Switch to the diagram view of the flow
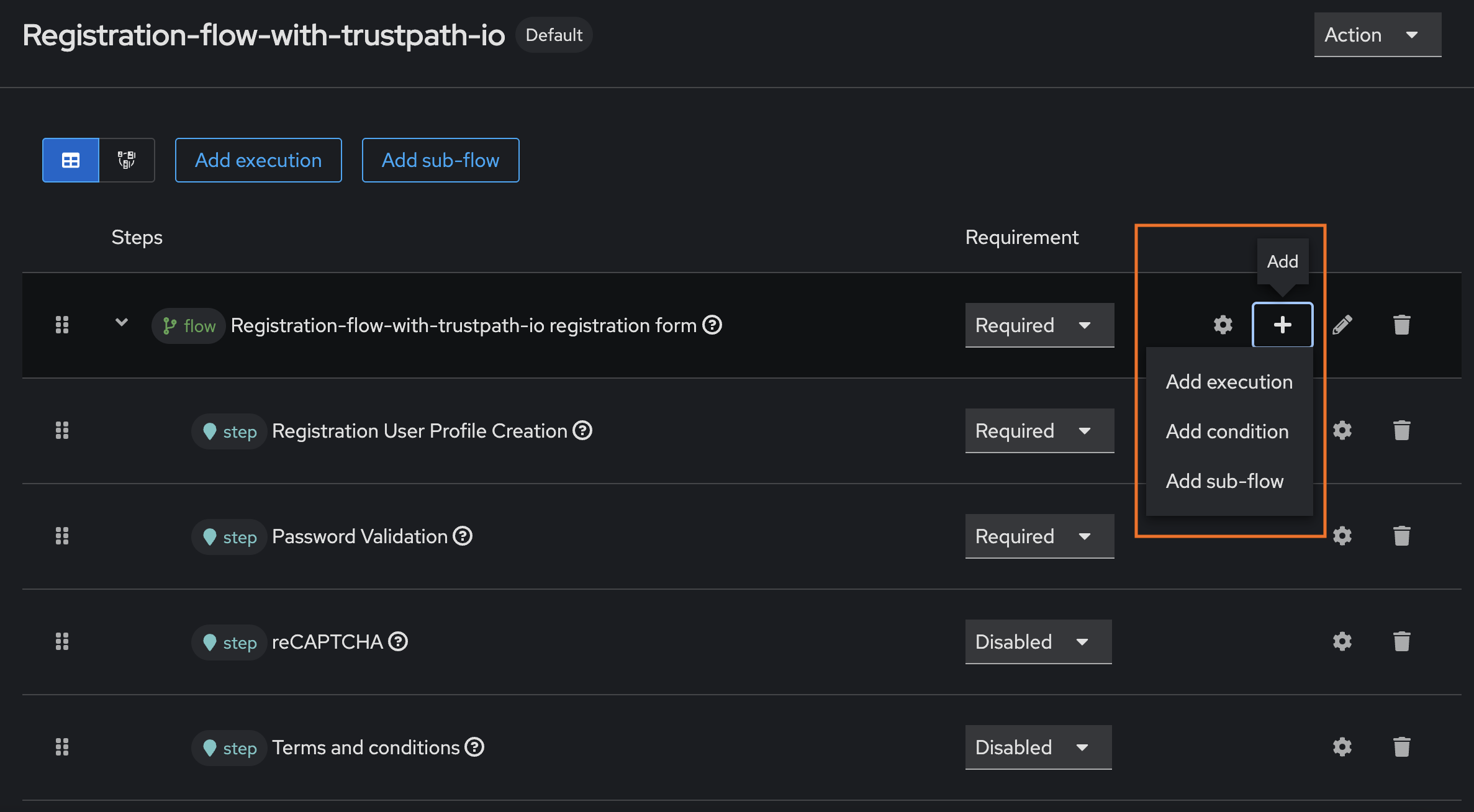1474x812 pixels. pos(126,160)
